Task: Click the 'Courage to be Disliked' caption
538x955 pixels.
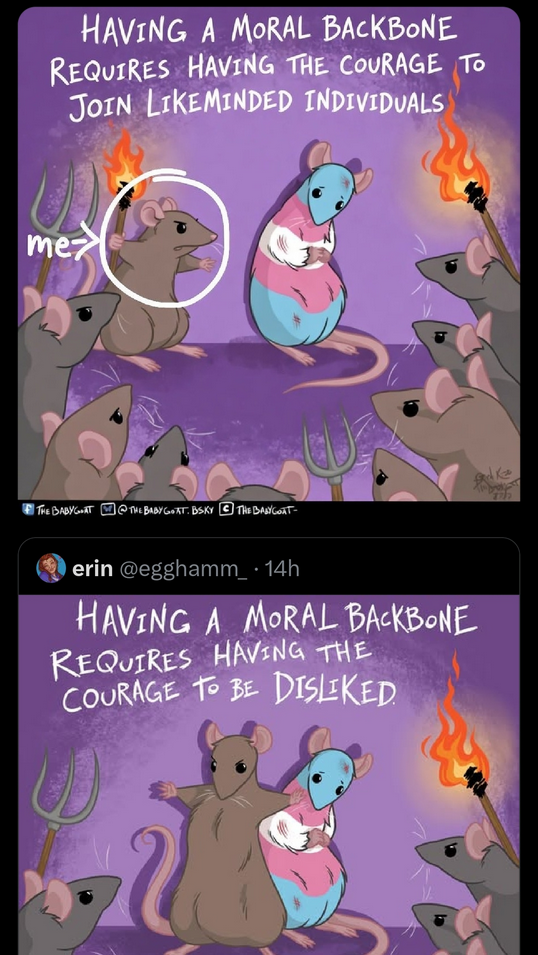Action: pos(228,689)
